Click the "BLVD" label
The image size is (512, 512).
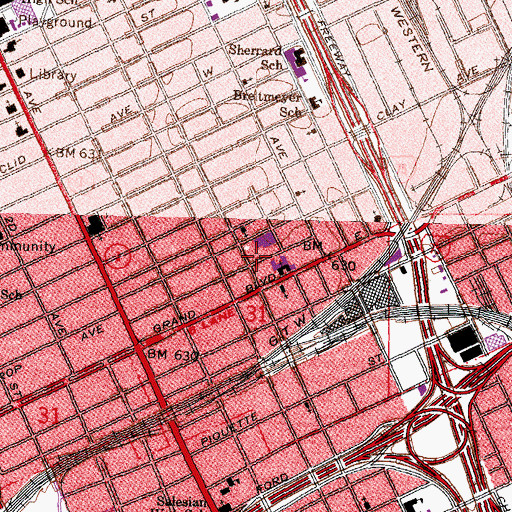261,283
